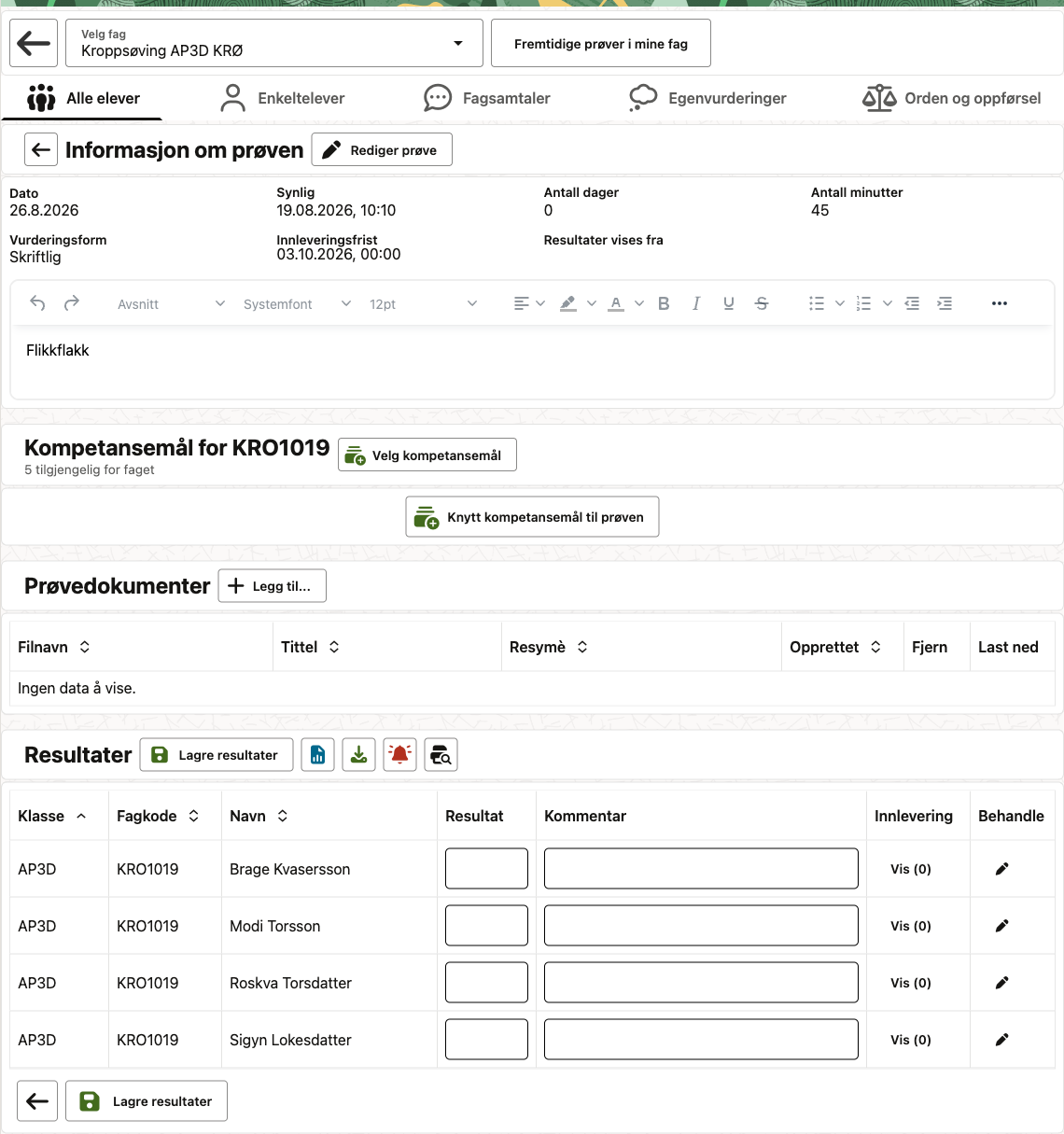Open the Velg fag subject dropdown

click(x=274, y=43)
